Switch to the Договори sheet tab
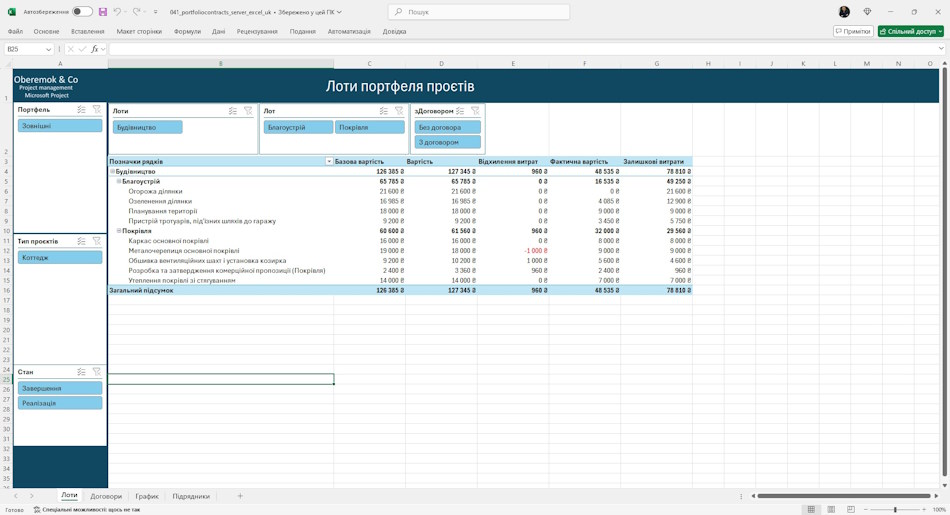Screen dimensions: 950x515 click(106, 496)
